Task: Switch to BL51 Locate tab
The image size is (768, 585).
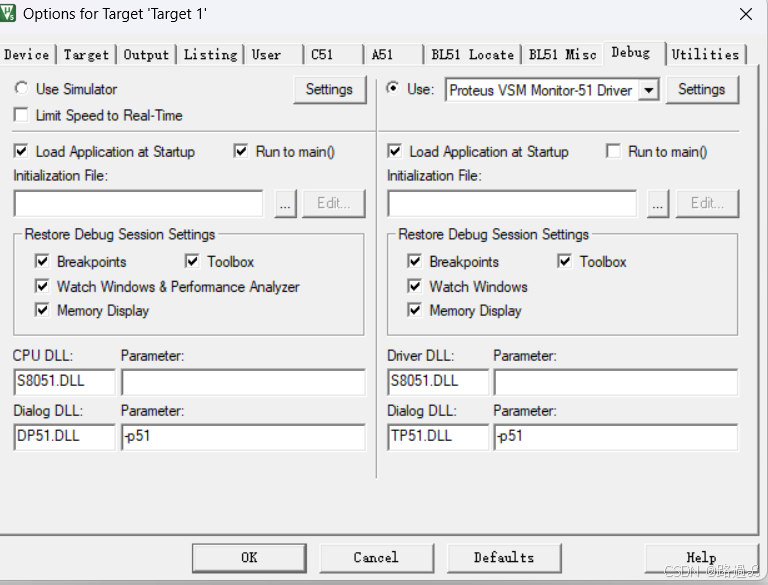Action: tap(472, 54)
